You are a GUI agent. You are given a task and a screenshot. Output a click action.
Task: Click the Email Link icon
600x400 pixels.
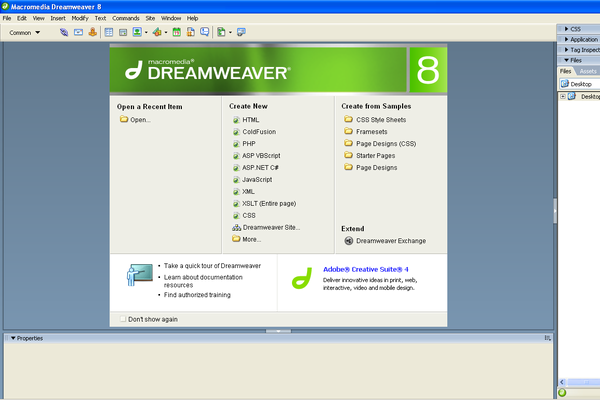[x=78, y=32]
